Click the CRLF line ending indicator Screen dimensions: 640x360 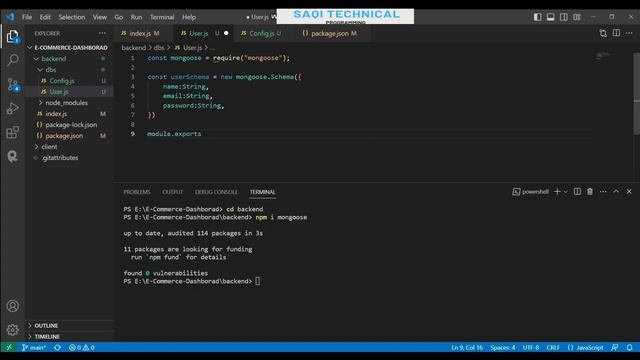tap(553, 347)
